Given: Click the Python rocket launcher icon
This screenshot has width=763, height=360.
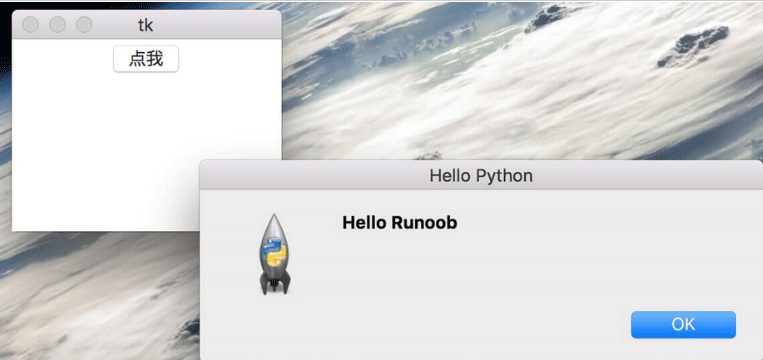Looking at the screenshot, I should 275,254.
